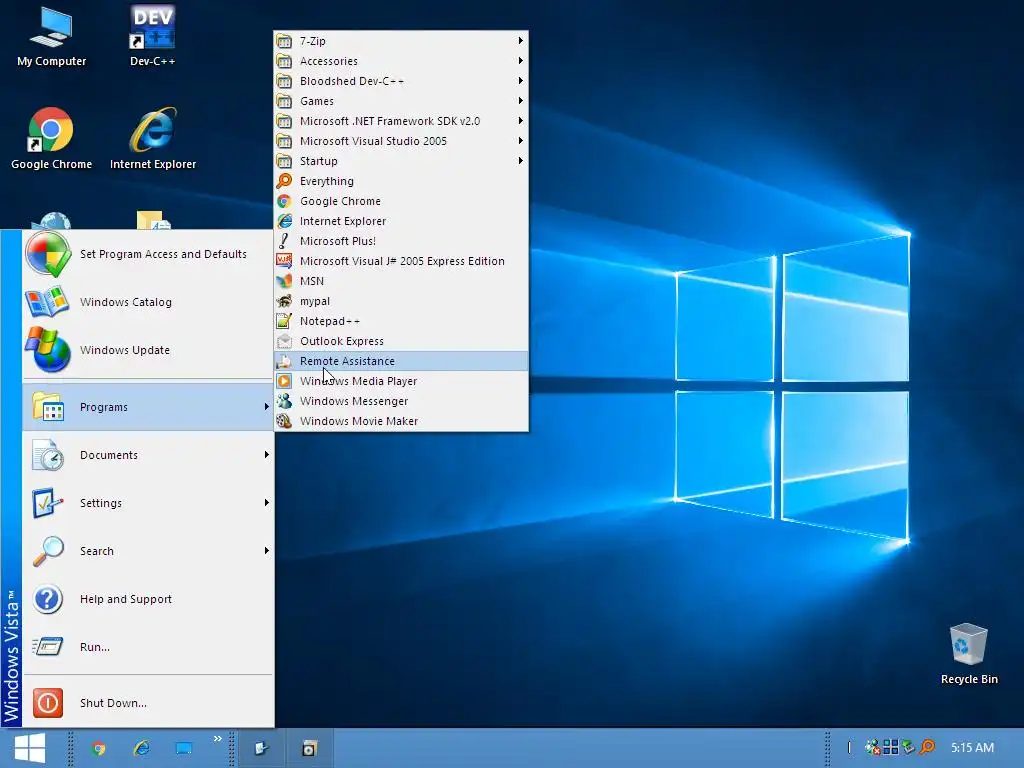Expand the Search submenu arrow
Screen dimensions: 1024x768
coord(266,551)
